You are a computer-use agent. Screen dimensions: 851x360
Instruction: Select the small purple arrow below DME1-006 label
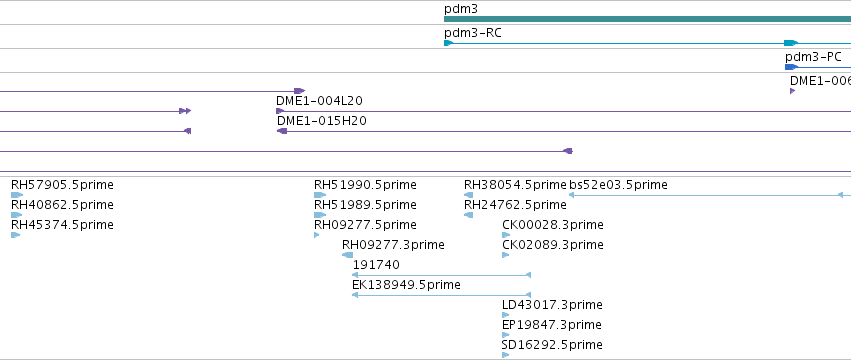792,91
